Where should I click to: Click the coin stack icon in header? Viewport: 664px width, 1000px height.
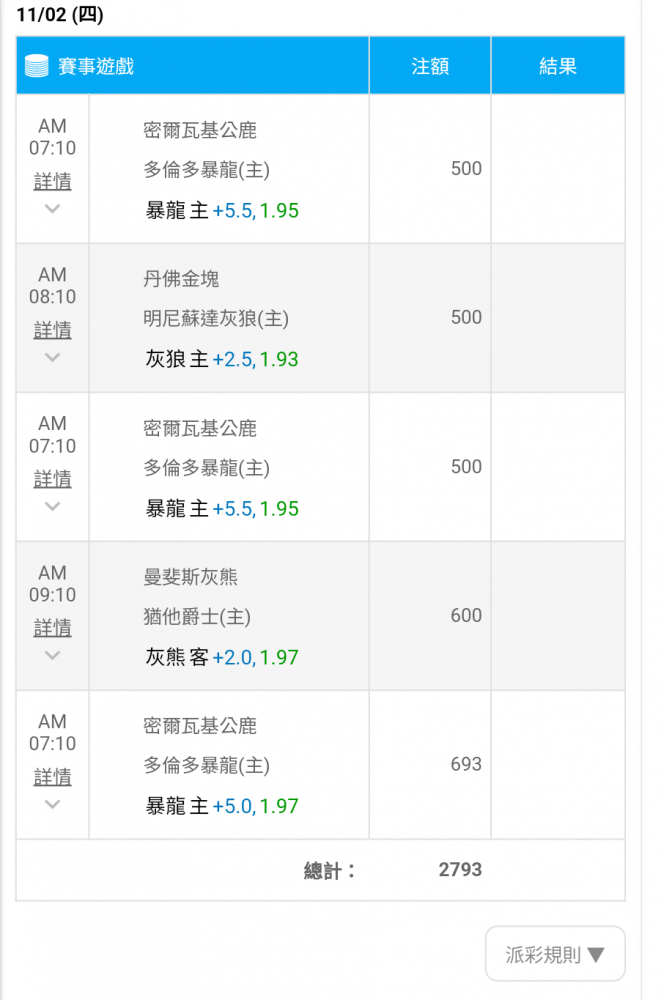tap(36, 66)
